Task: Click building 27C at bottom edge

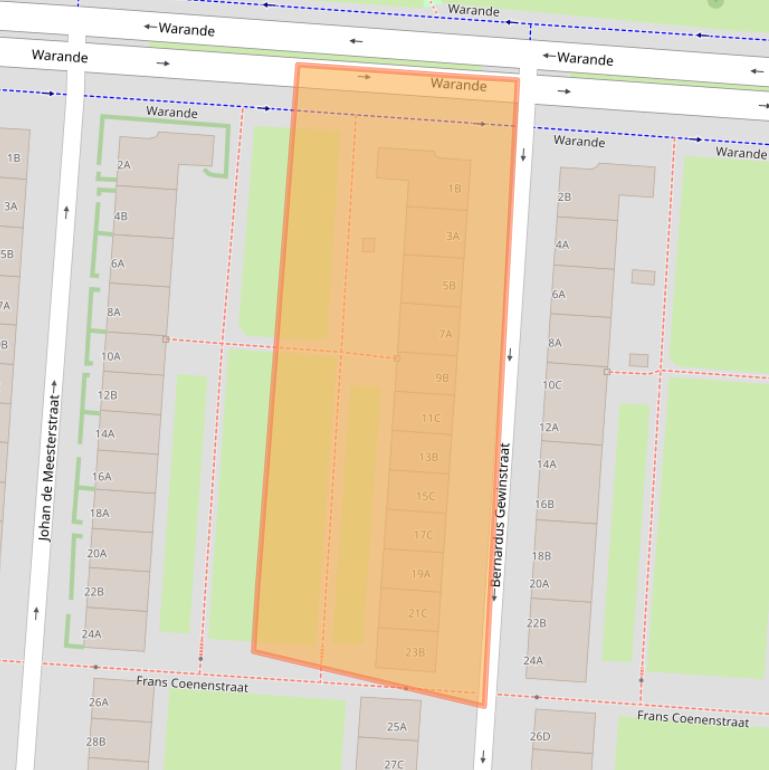Action: coord(394,764)
